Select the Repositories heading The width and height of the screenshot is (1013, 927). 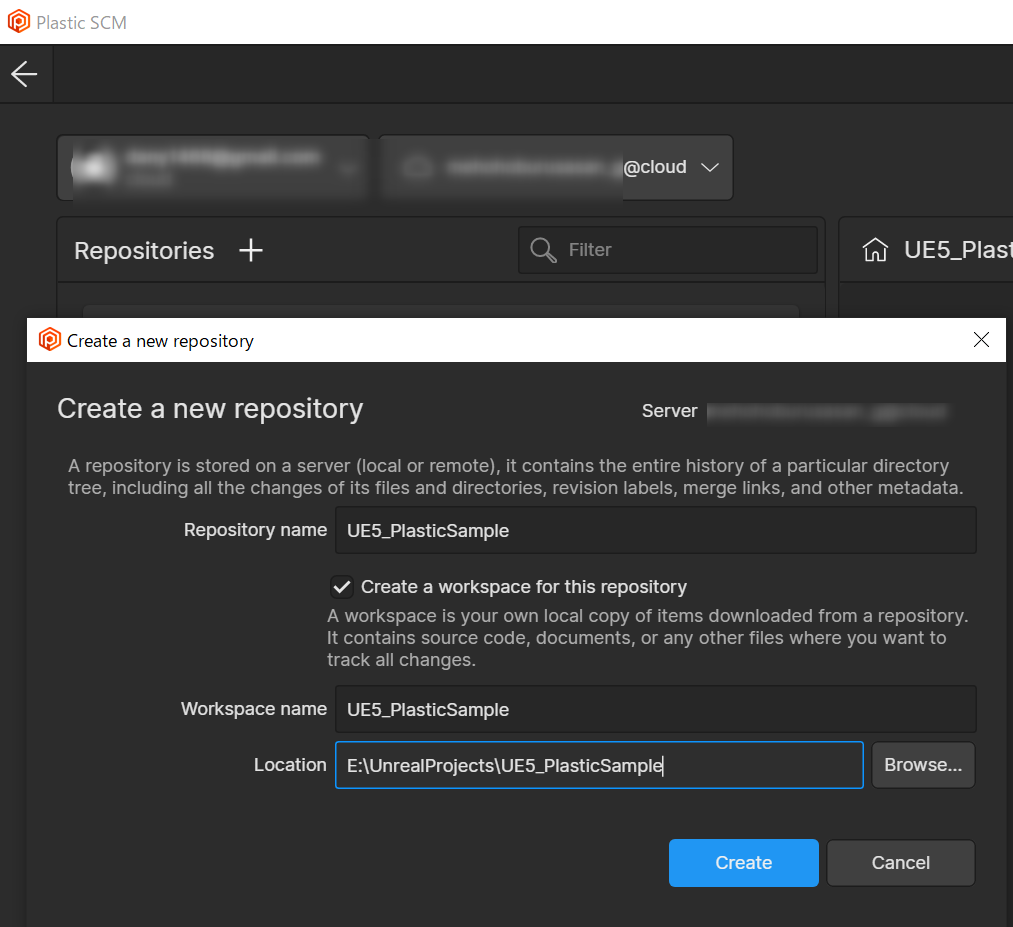144,251
